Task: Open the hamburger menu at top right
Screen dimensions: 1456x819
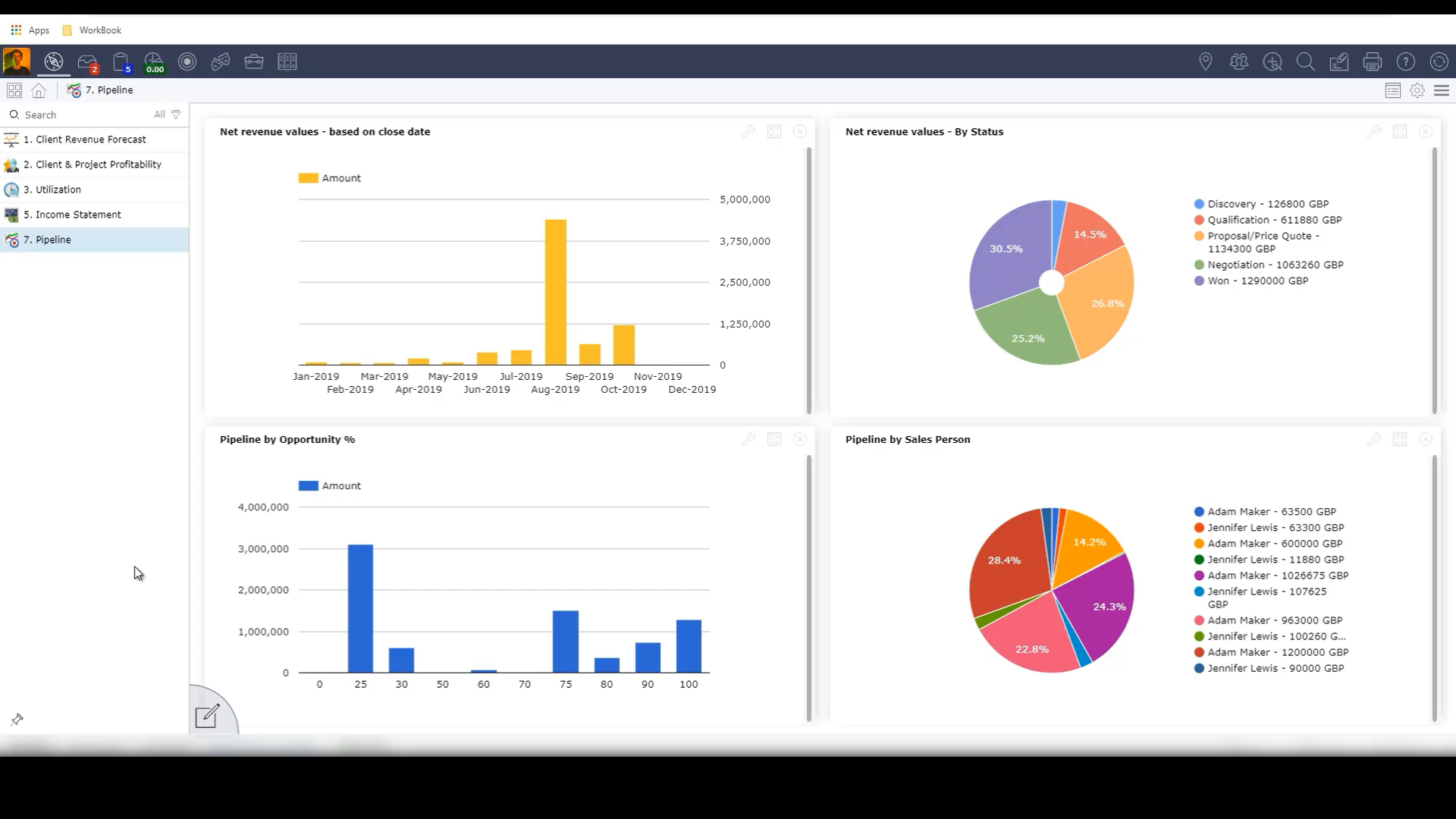Action: (x=1442, y=90)
